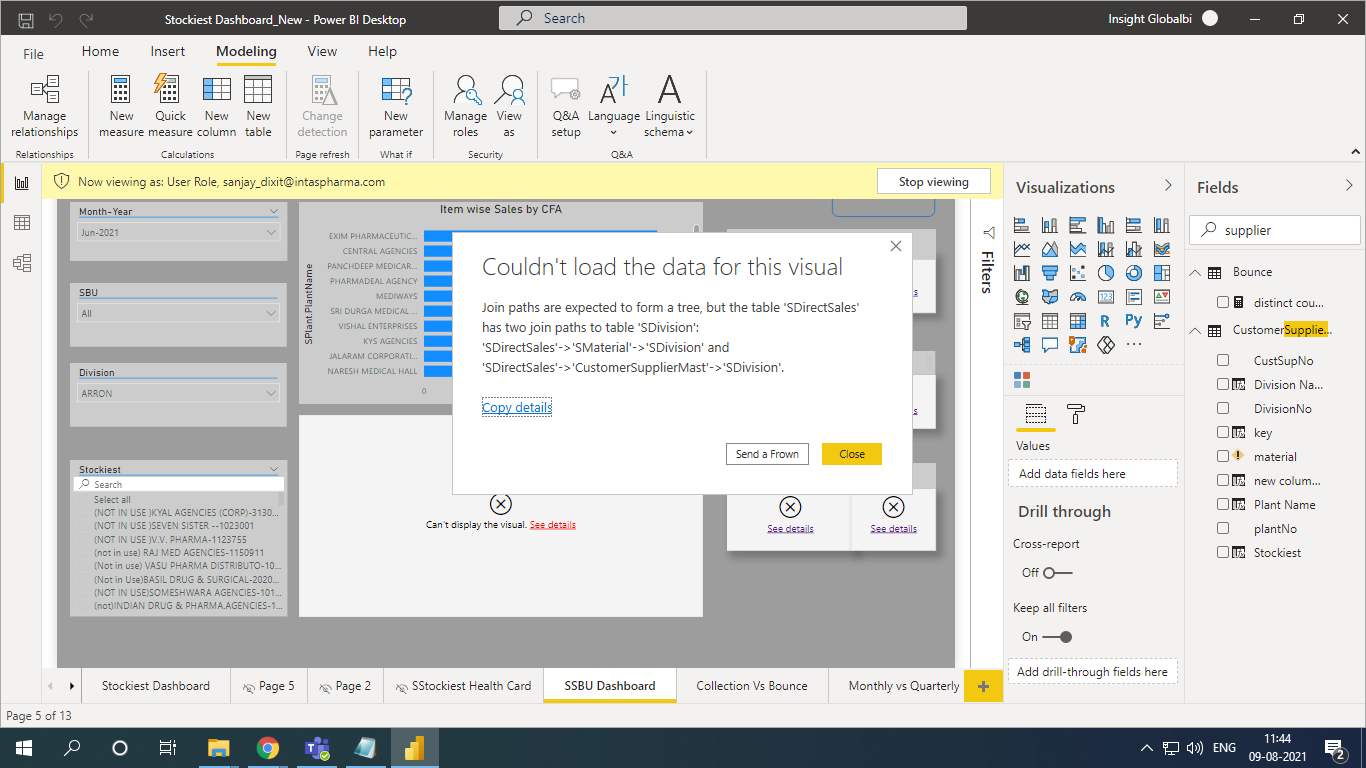Image resolution: width=1366 pixels, height=768 pixels.
Task: Check the CustSupNo field
Action: click(x=1223, y=360)
